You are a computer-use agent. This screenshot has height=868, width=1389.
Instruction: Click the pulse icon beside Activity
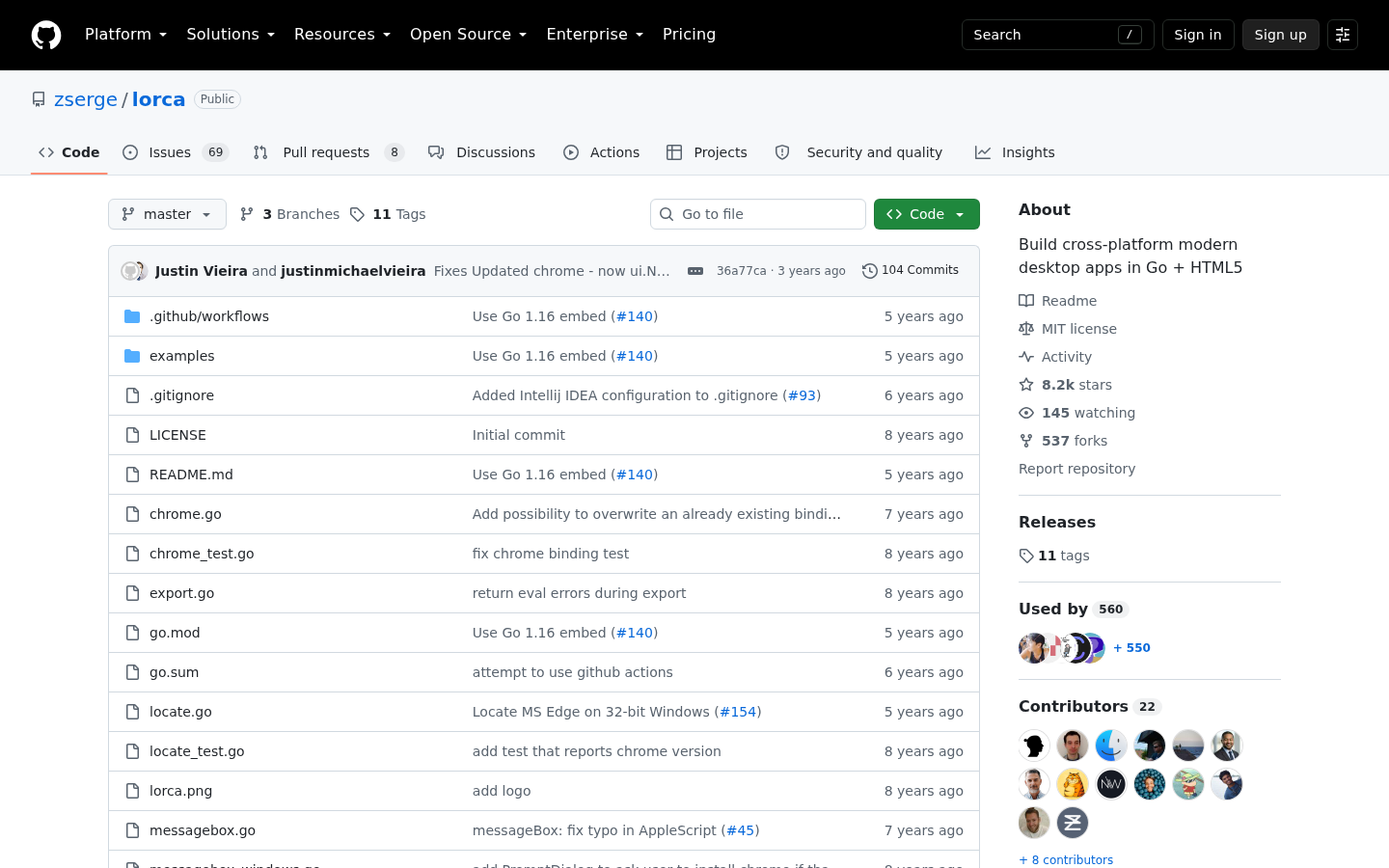click(1026, 357)
